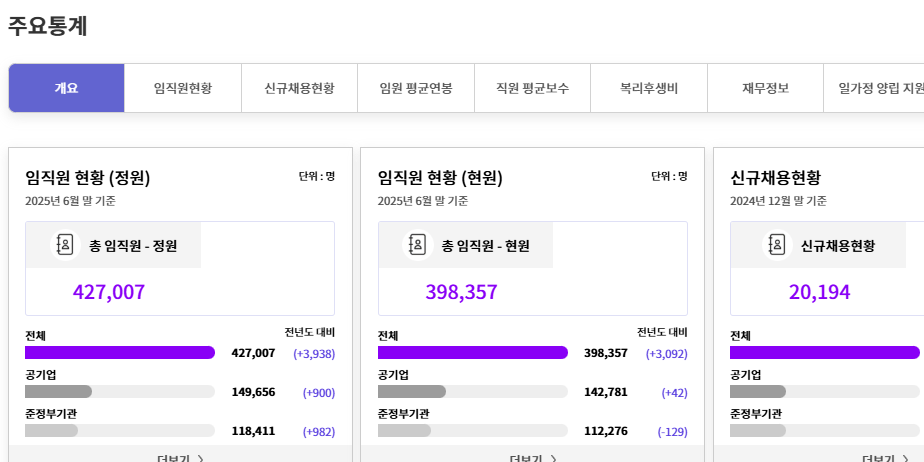
Task: Click the (-129) change value
Action: [x=672, y=431]
